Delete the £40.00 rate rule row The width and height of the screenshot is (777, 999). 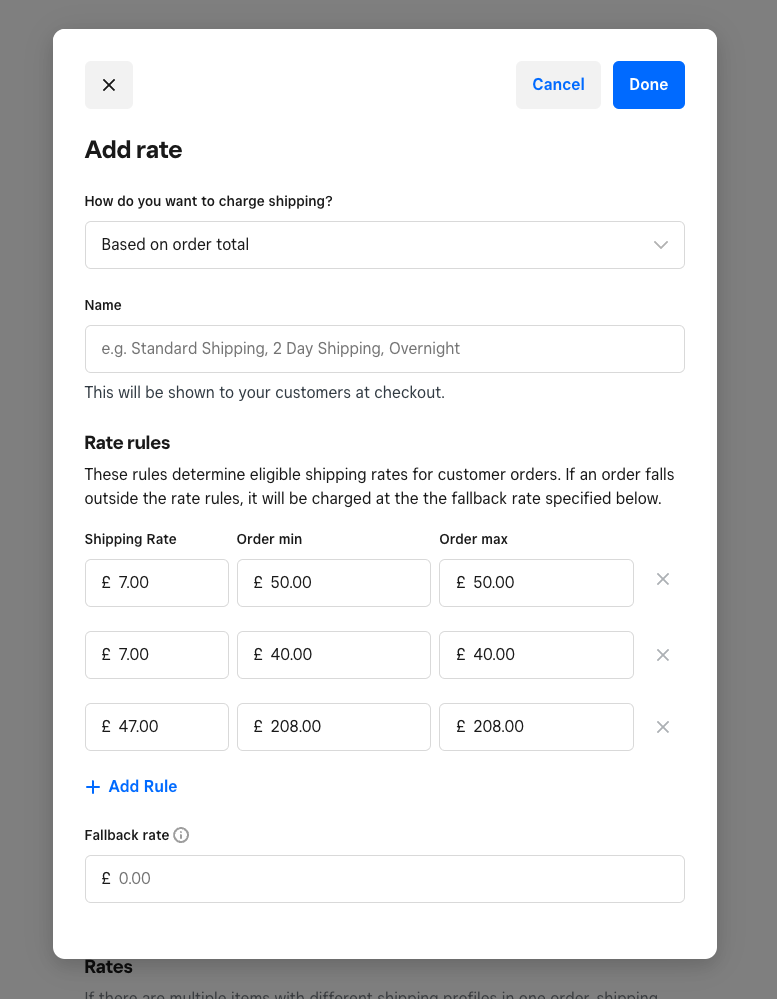662,655
